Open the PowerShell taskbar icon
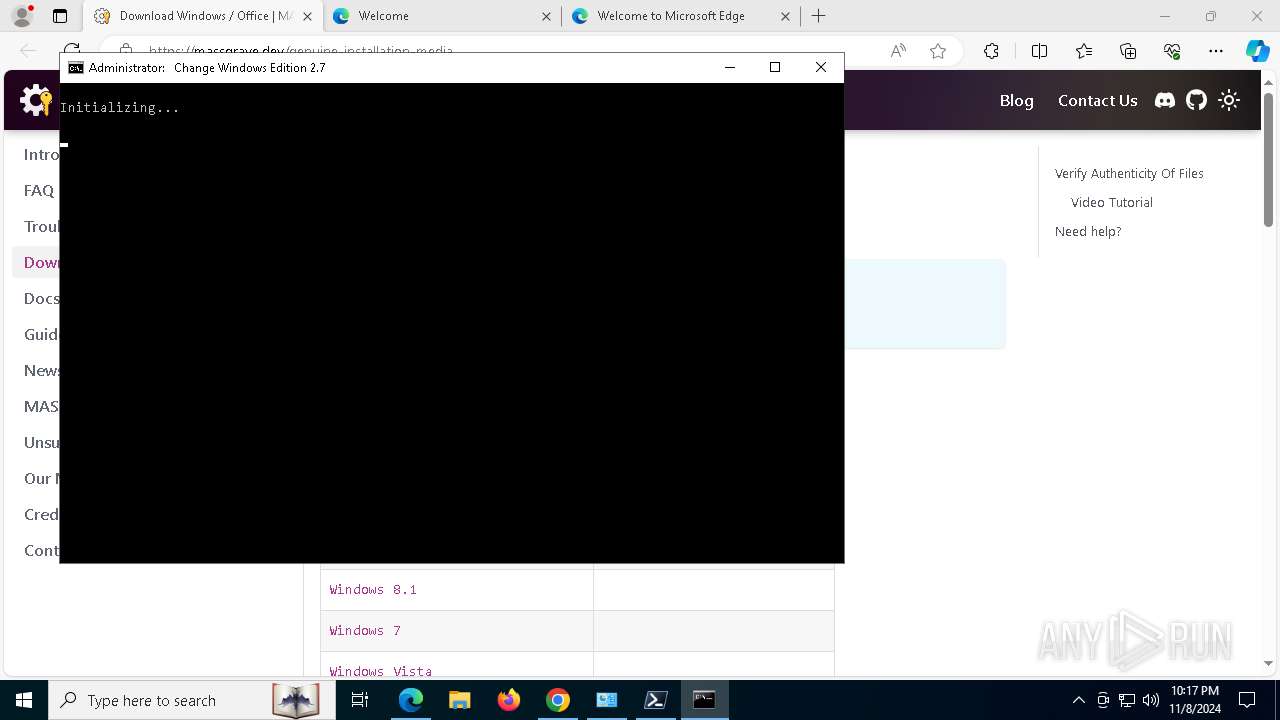The image size is (1280, 720). coord(656,700)
